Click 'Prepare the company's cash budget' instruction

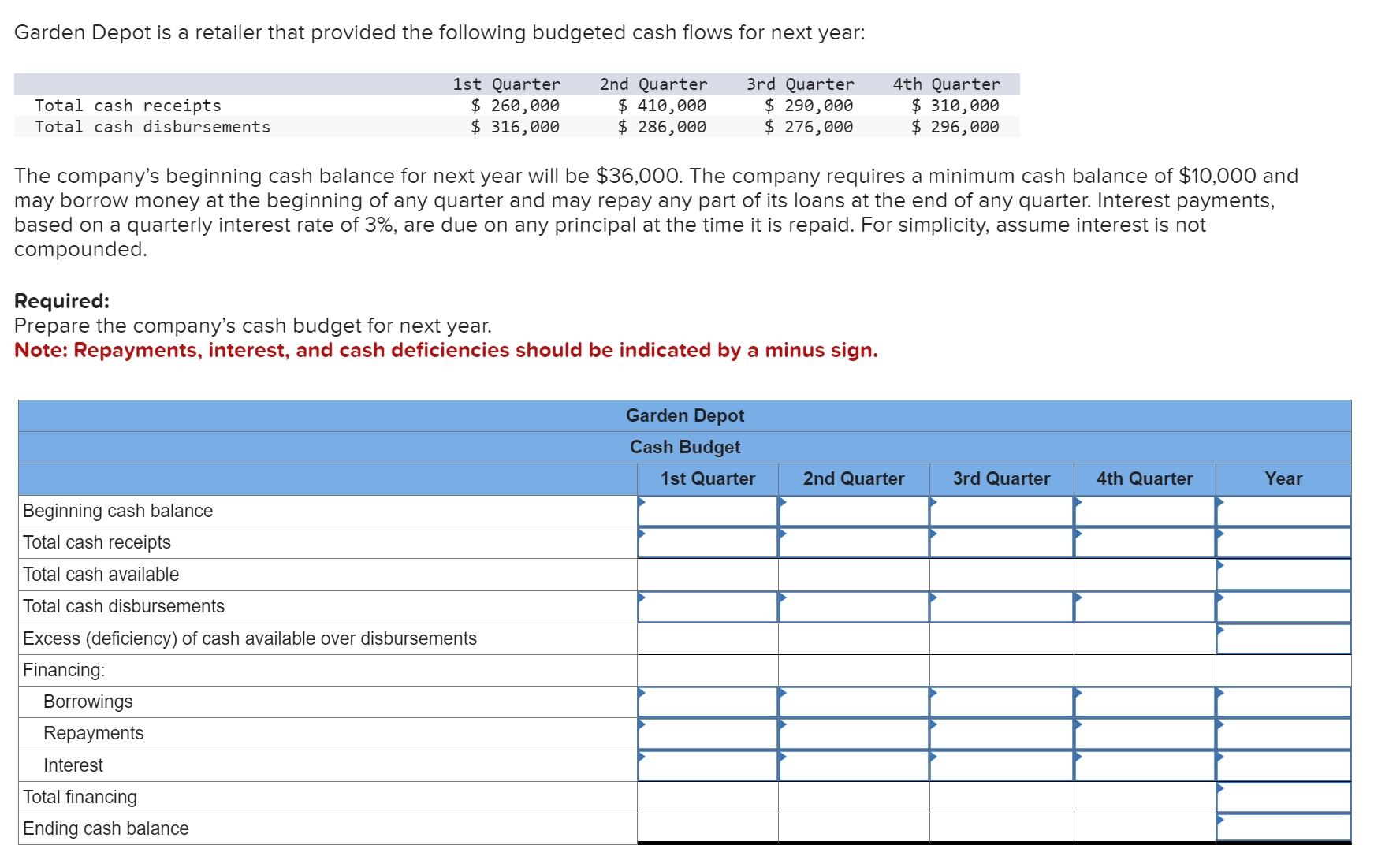click(253, 326)
